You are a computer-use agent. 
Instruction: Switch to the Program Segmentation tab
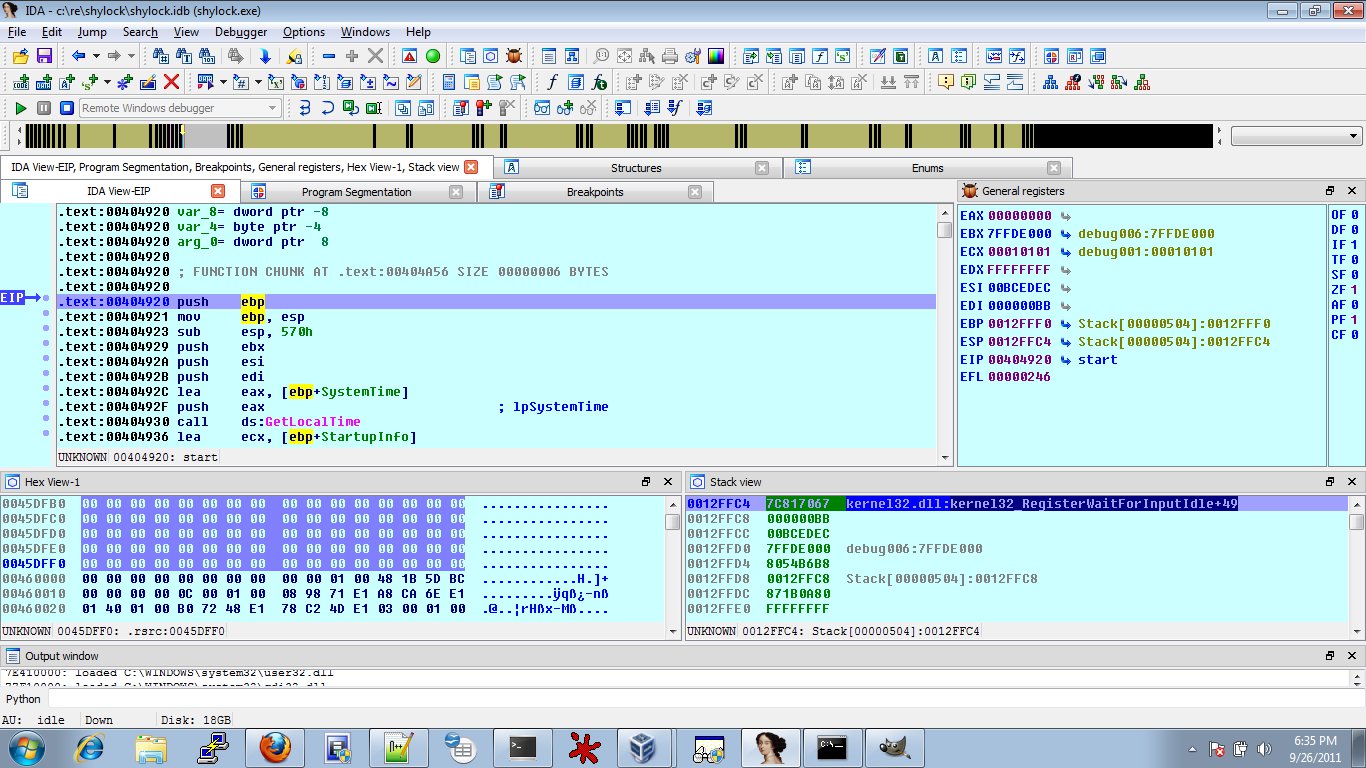click(x=357, y=192)
